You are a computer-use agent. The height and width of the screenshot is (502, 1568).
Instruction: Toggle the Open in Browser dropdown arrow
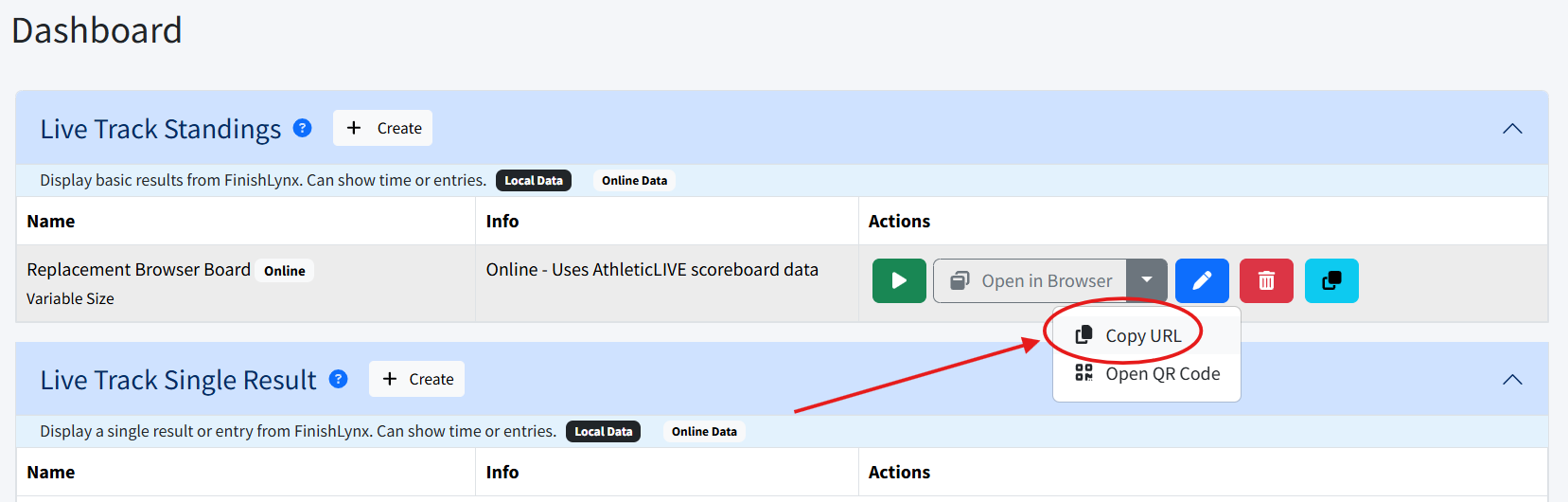[x=1146, y=280]
